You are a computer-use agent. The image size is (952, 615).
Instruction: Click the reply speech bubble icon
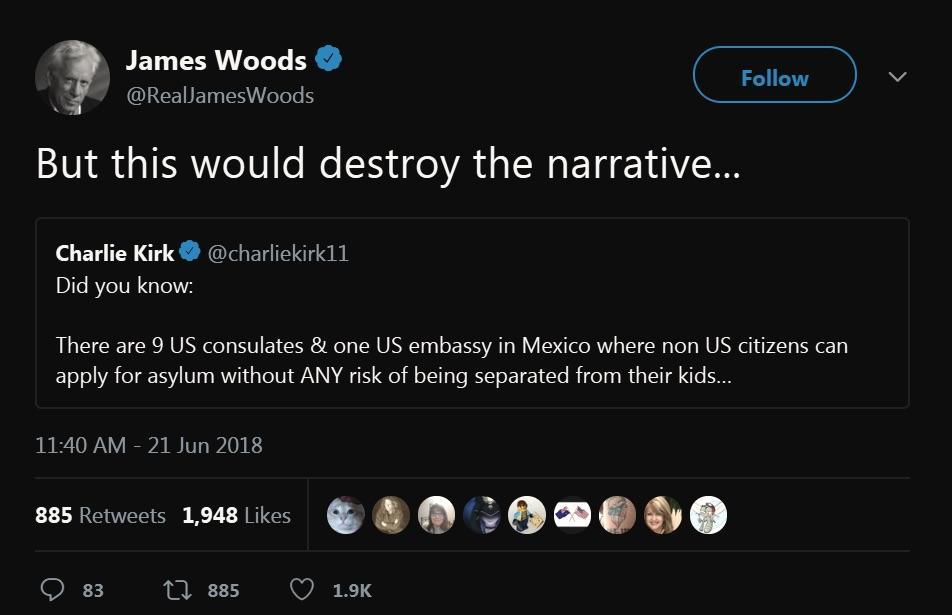[x=52, y=590]
